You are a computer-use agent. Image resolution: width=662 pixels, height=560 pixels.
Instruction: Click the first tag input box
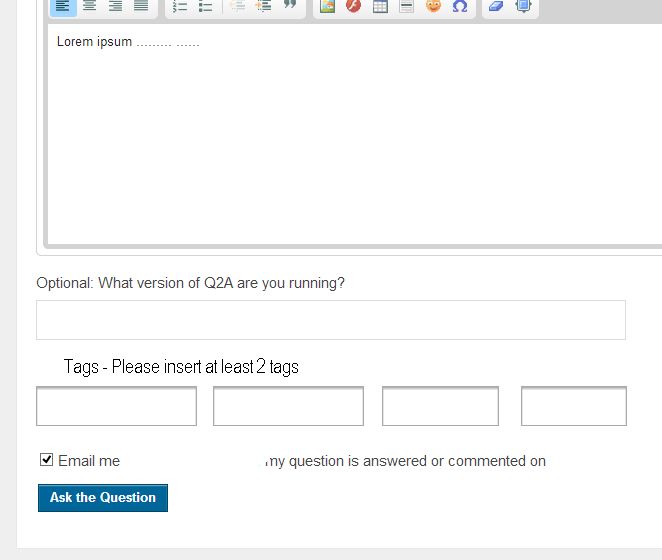116,406
